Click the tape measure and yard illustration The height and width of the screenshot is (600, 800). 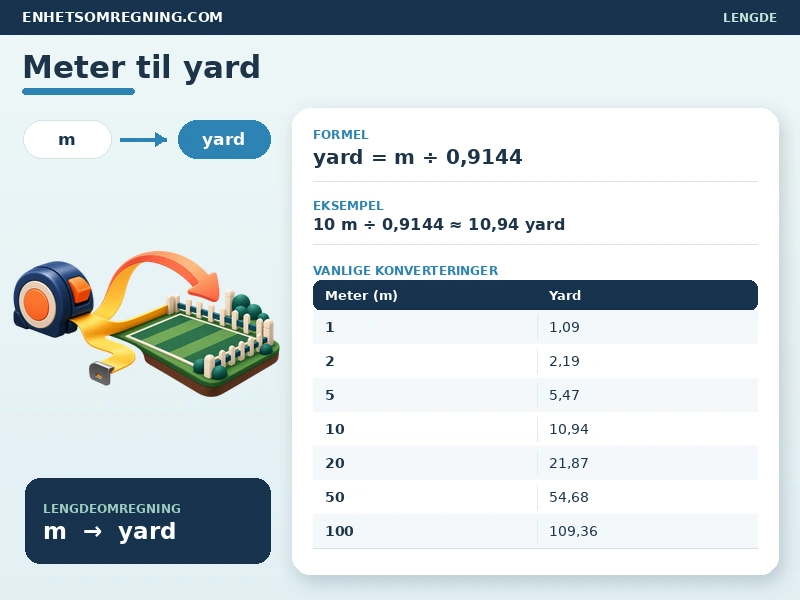146,323
